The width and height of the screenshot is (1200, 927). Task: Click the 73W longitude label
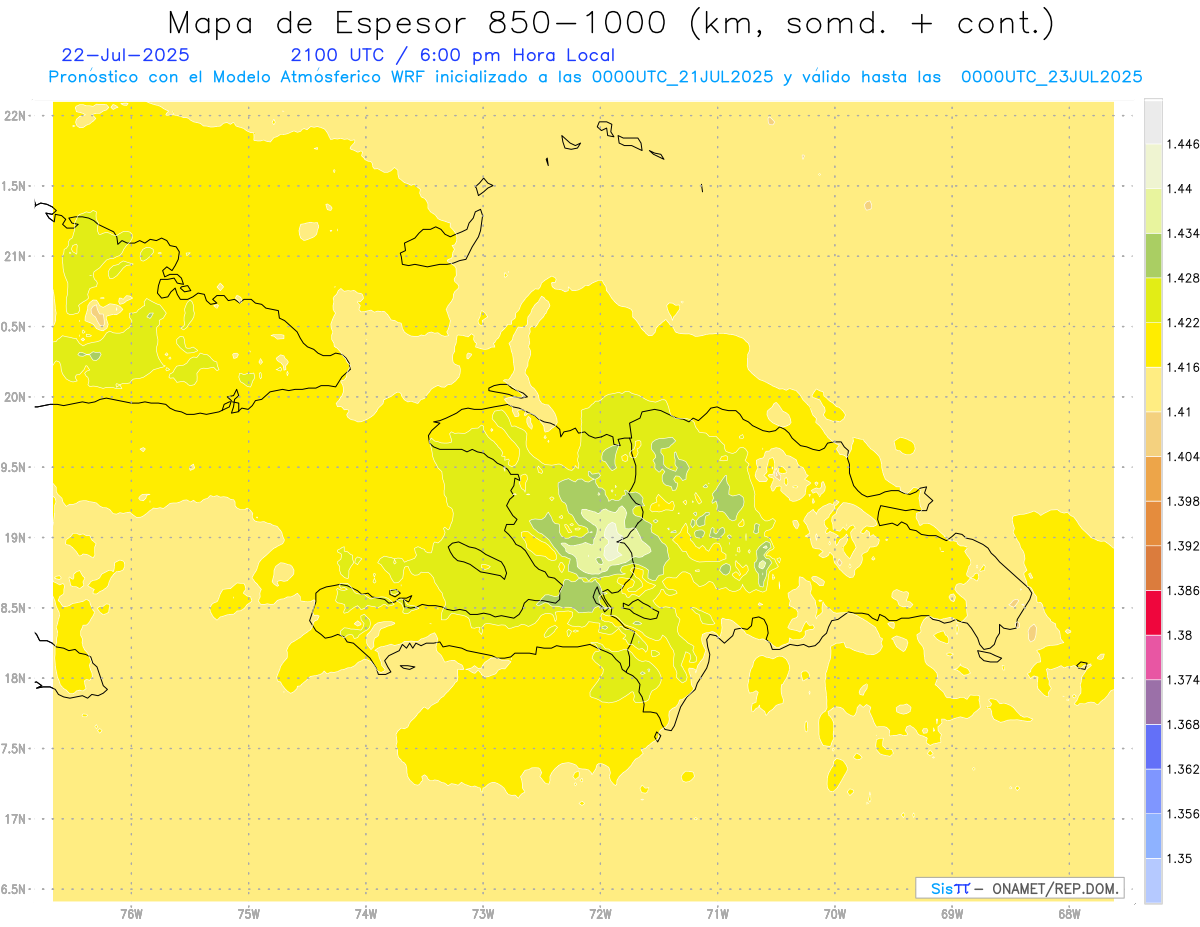(483, 913)
